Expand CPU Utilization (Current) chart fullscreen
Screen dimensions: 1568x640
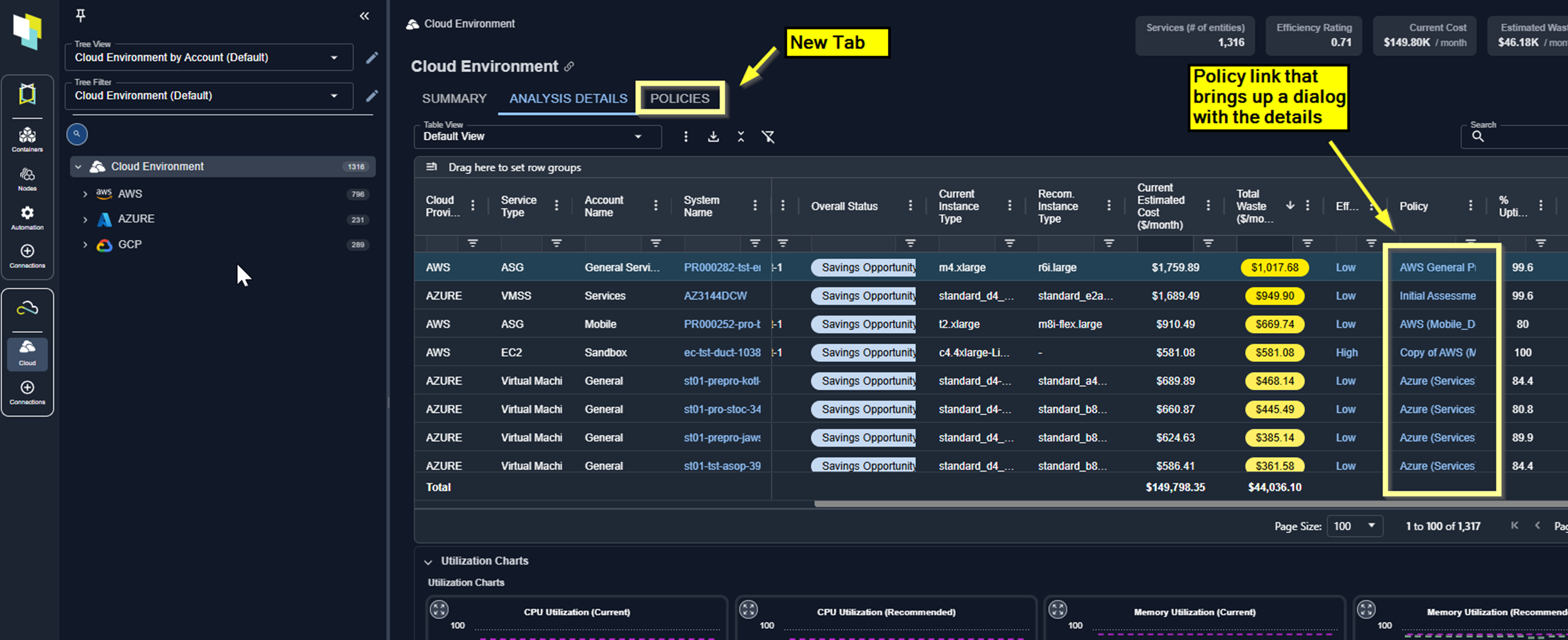pos(439,609)
